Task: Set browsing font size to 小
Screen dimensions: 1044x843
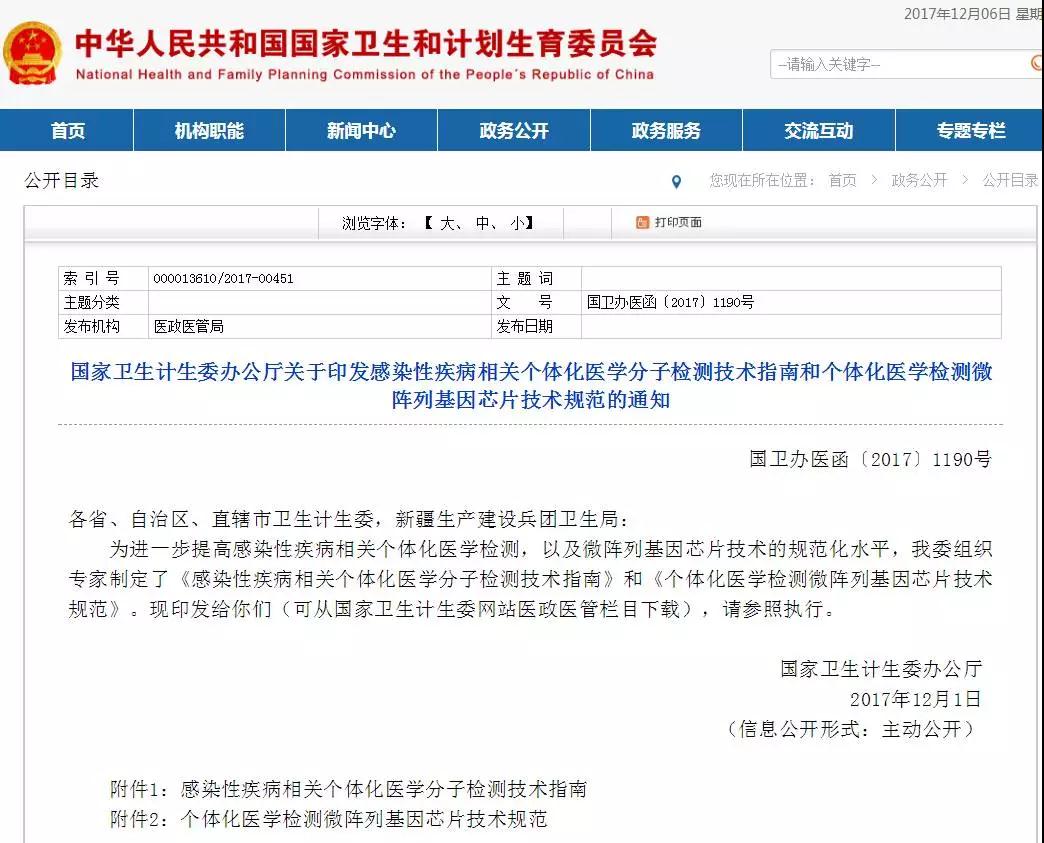Action: click(516, 223)
